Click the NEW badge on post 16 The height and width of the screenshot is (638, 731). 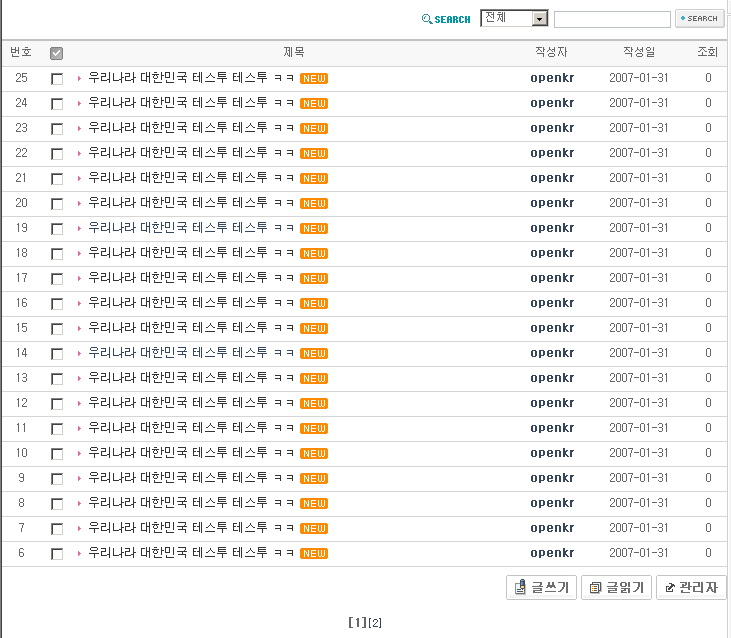314,303
